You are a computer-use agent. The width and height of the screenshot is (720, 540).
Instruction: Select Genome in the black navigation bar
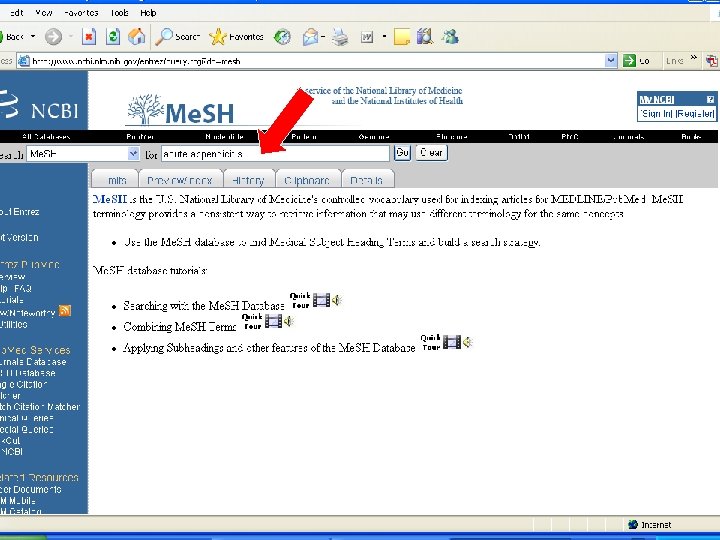(x=374, y=137)
